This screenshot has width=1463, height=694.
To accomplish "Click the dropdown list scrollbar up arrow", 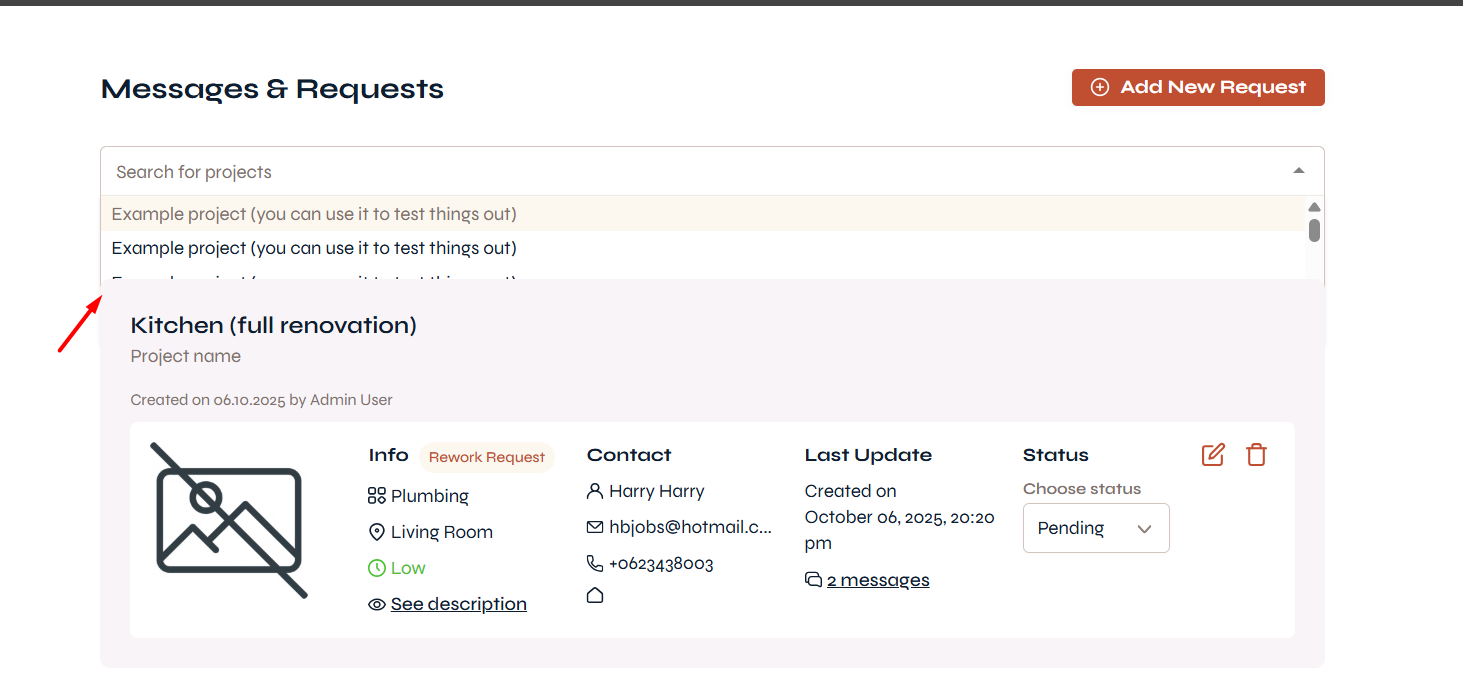I will 1314,207.
